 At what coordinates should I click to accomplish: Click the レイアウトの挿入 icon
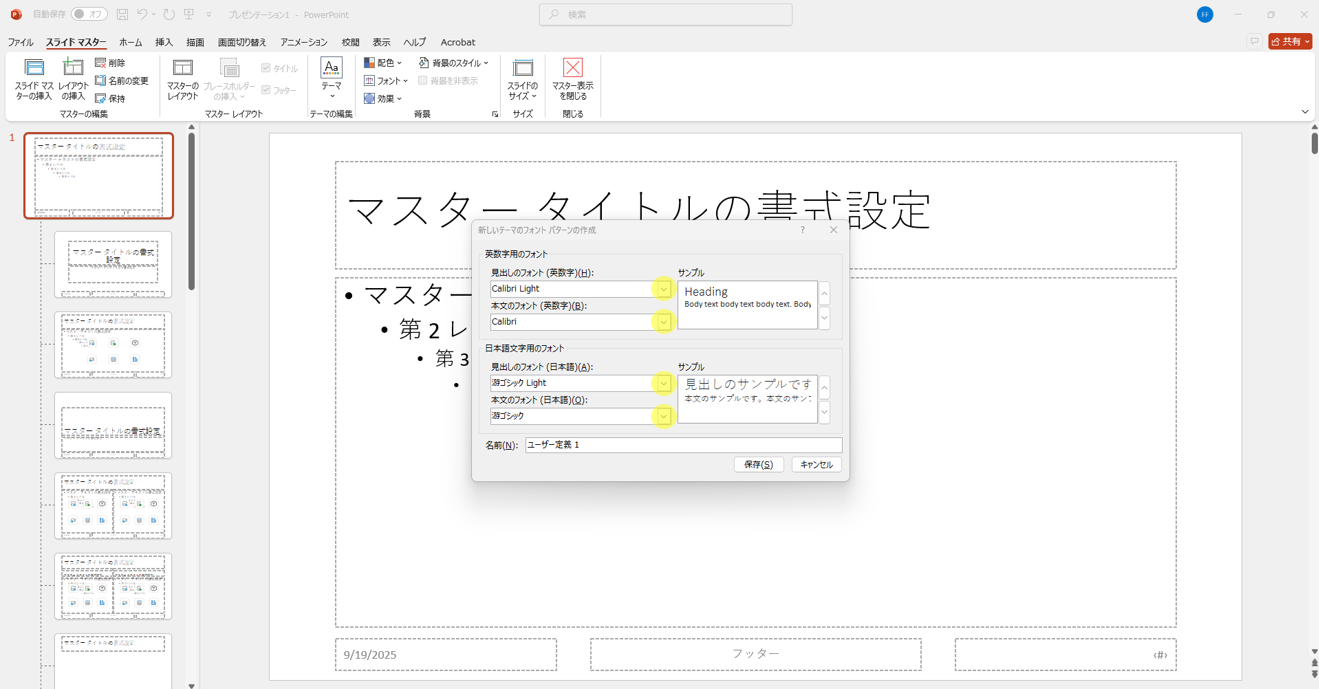pyautogui.click(x=73, y=69)
